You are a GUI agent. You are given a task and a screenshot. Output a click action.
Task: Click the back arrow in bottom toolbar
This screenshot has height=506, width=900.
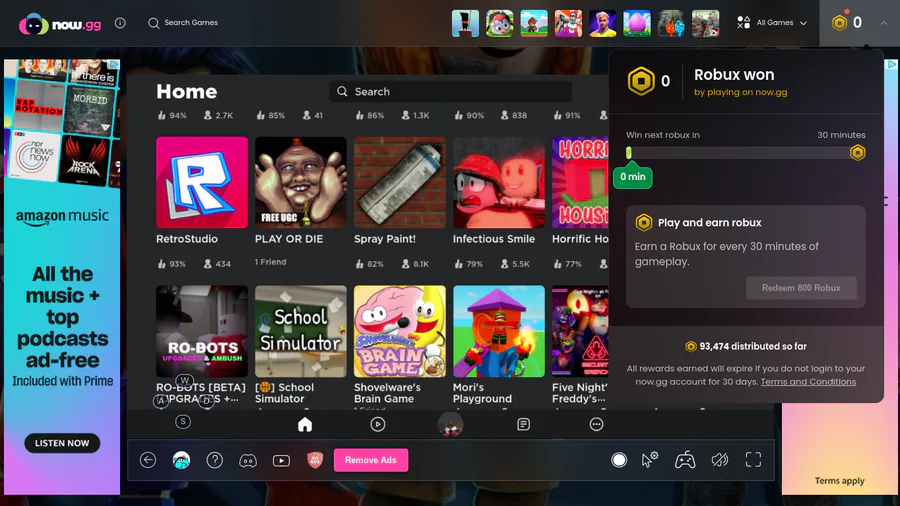tap(148, 460)
